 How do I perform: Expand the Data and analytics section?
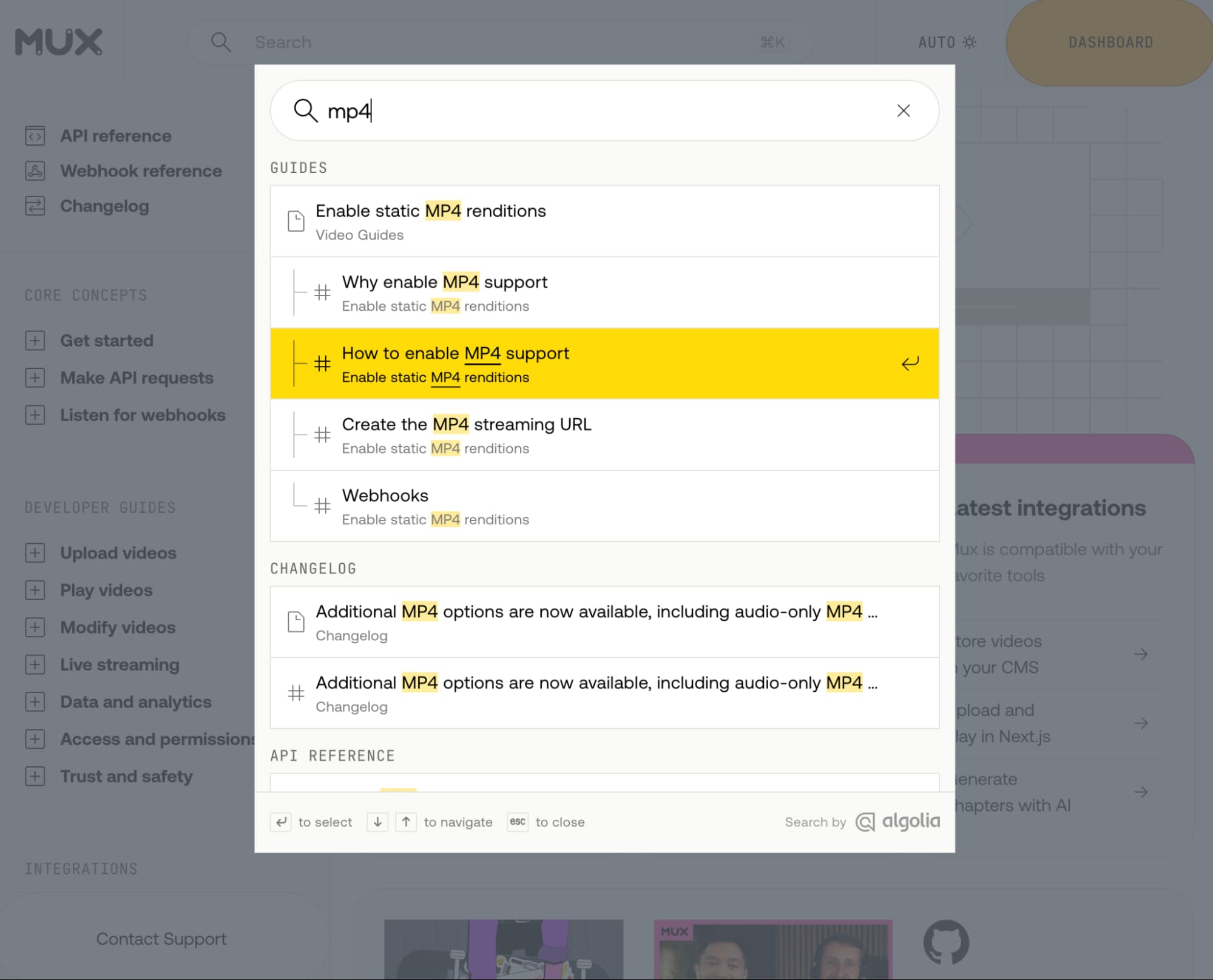click(x=35, y=702)
